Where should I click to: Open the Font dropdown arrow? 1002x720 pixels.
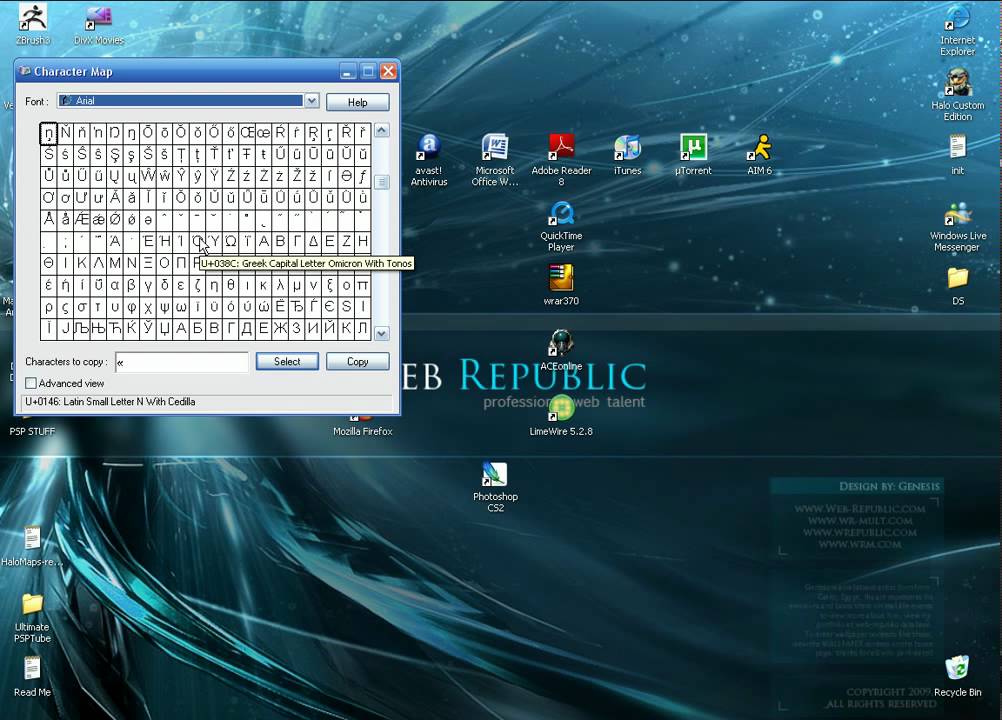(x=311, y=101)
